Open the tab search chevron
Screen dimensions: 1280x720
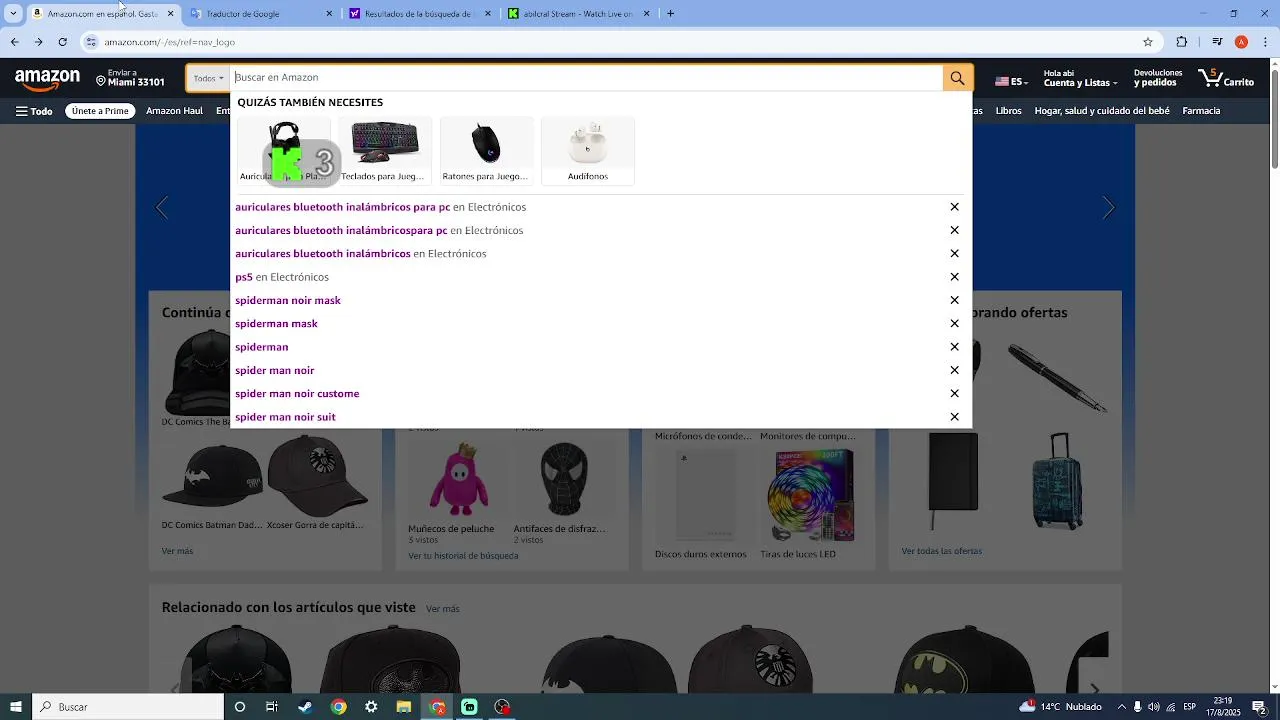13,13
